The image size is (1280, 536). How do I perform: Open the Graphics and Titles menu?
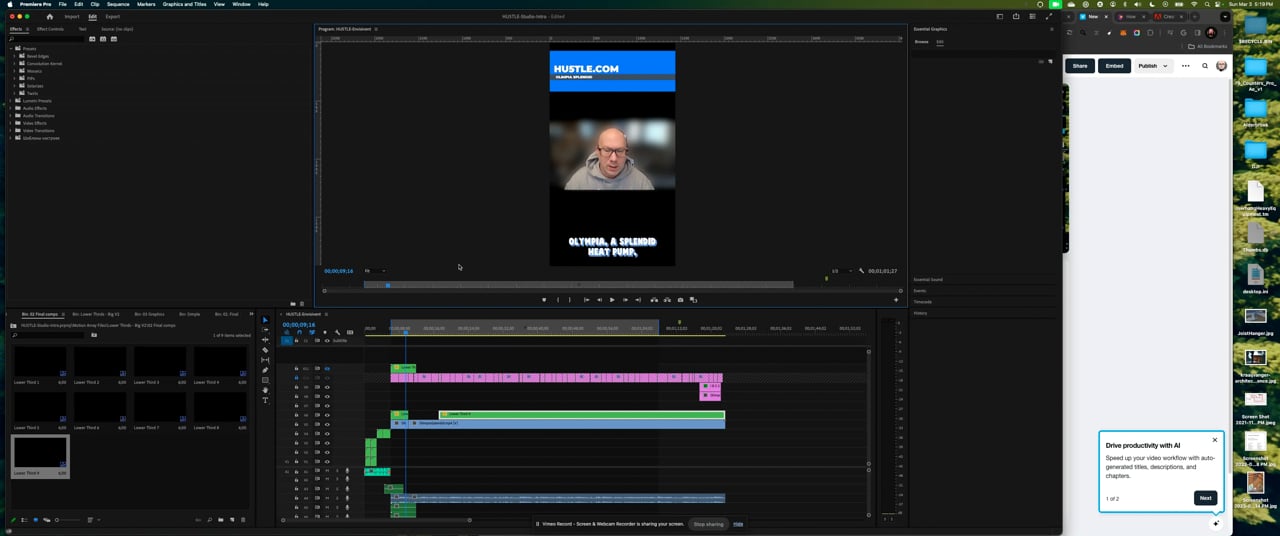[x=184, y=4]
